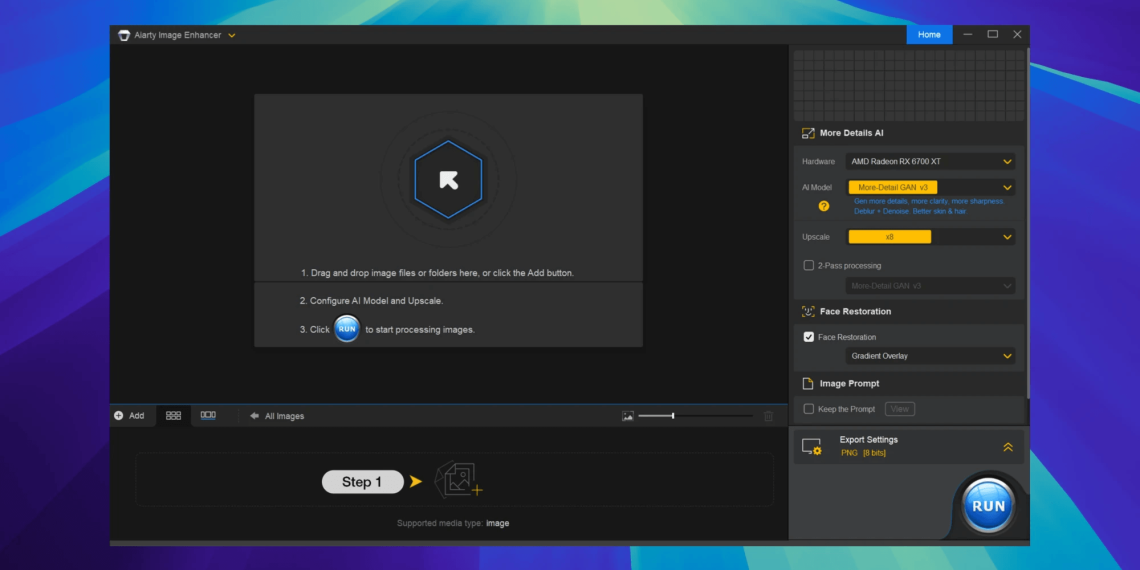Click the Export Settings monitor gear icon
This screenshot has height=570, width=1140.
coord(811,447)
